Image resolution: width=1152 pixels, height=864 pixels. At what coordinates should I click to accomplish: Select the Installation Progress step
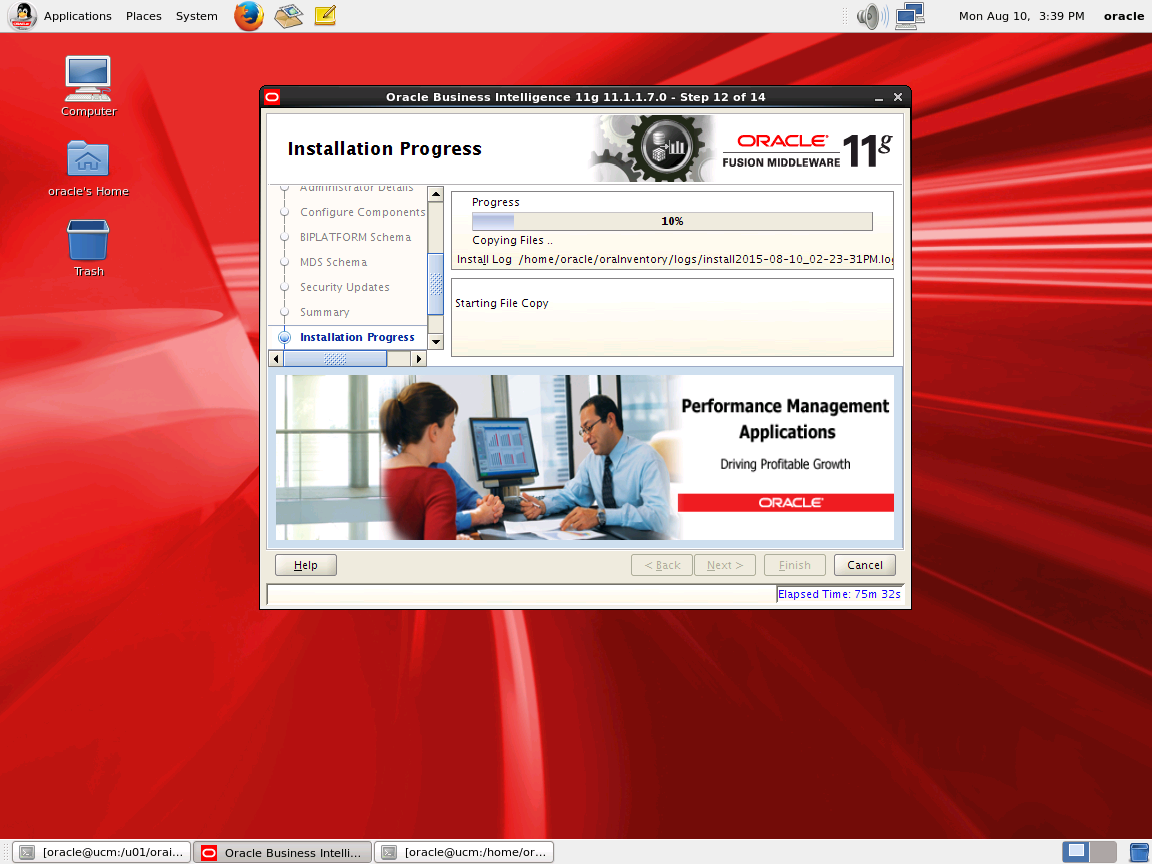point(357,337)
